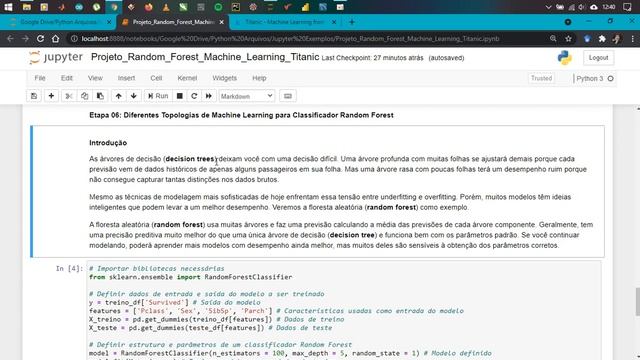Image resolution: width=640 pixels, height=360 pixels.
Task: Cut selected cells using scissors icon
Action: point(69,96)
